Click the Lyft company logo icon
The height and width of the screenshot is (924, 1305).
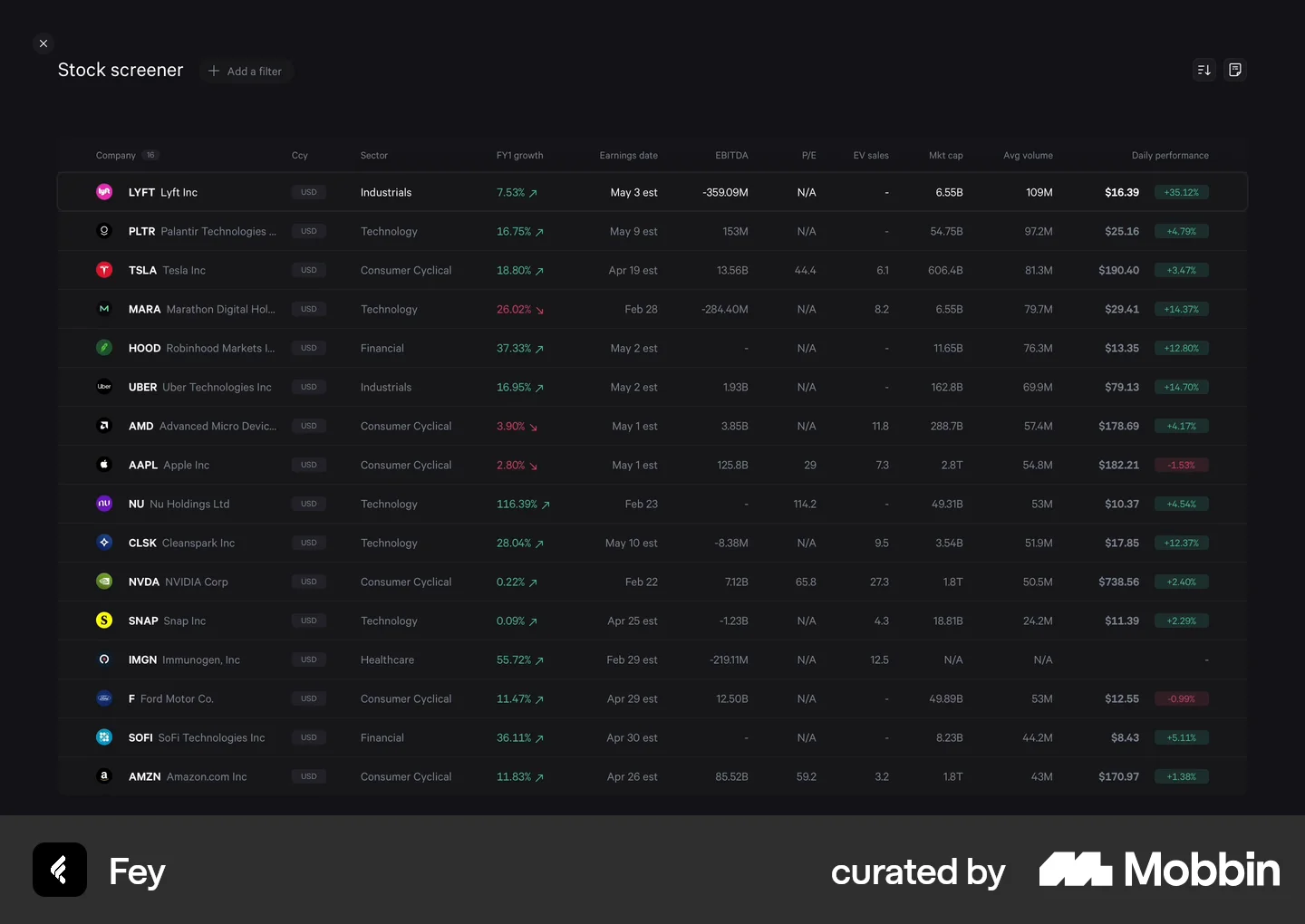coord(104,192)
